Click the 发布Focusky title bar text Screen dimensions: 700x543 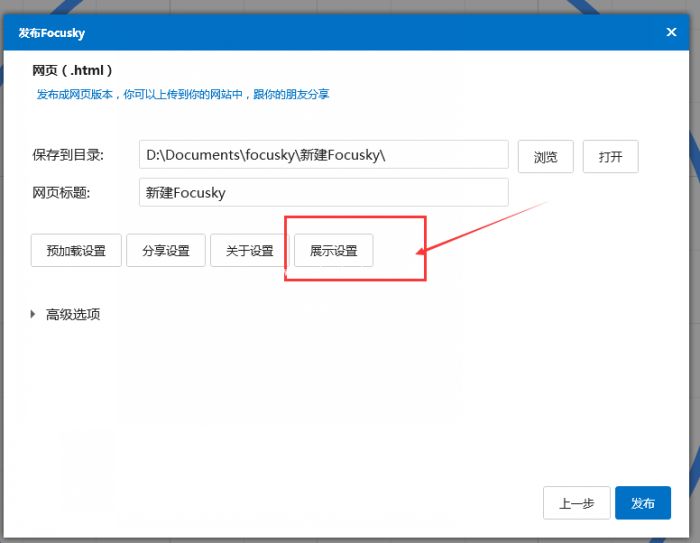pos(51,33)
